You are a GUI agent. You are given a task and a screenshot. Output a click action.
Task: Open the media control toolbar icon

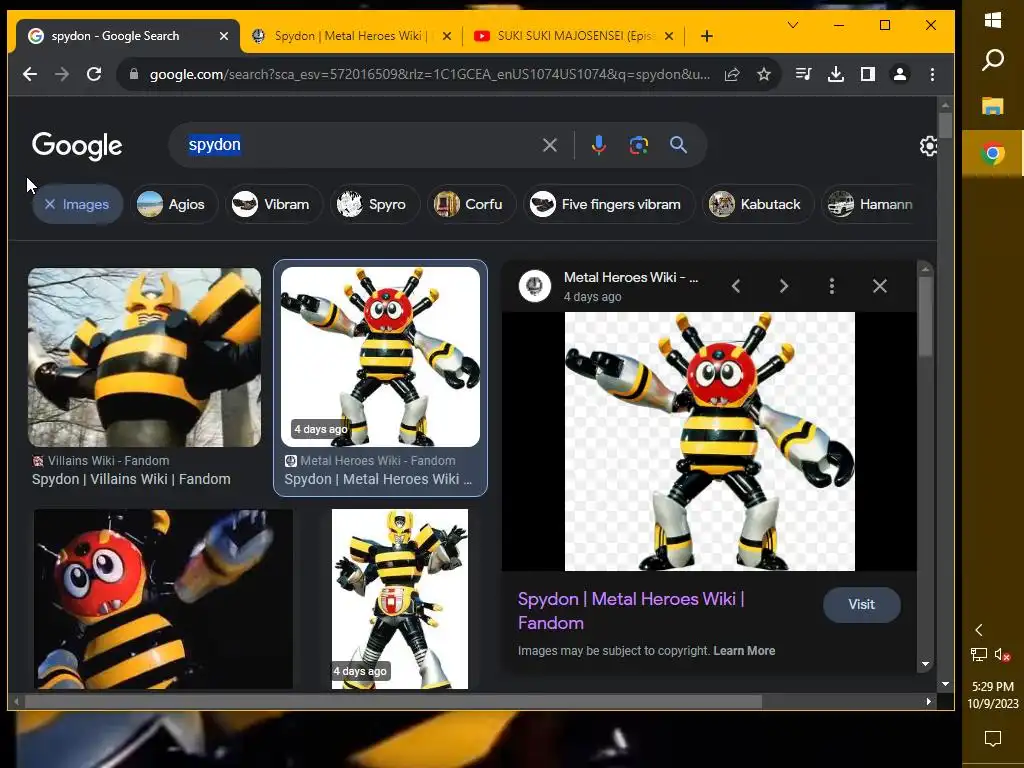coord(803,74)
